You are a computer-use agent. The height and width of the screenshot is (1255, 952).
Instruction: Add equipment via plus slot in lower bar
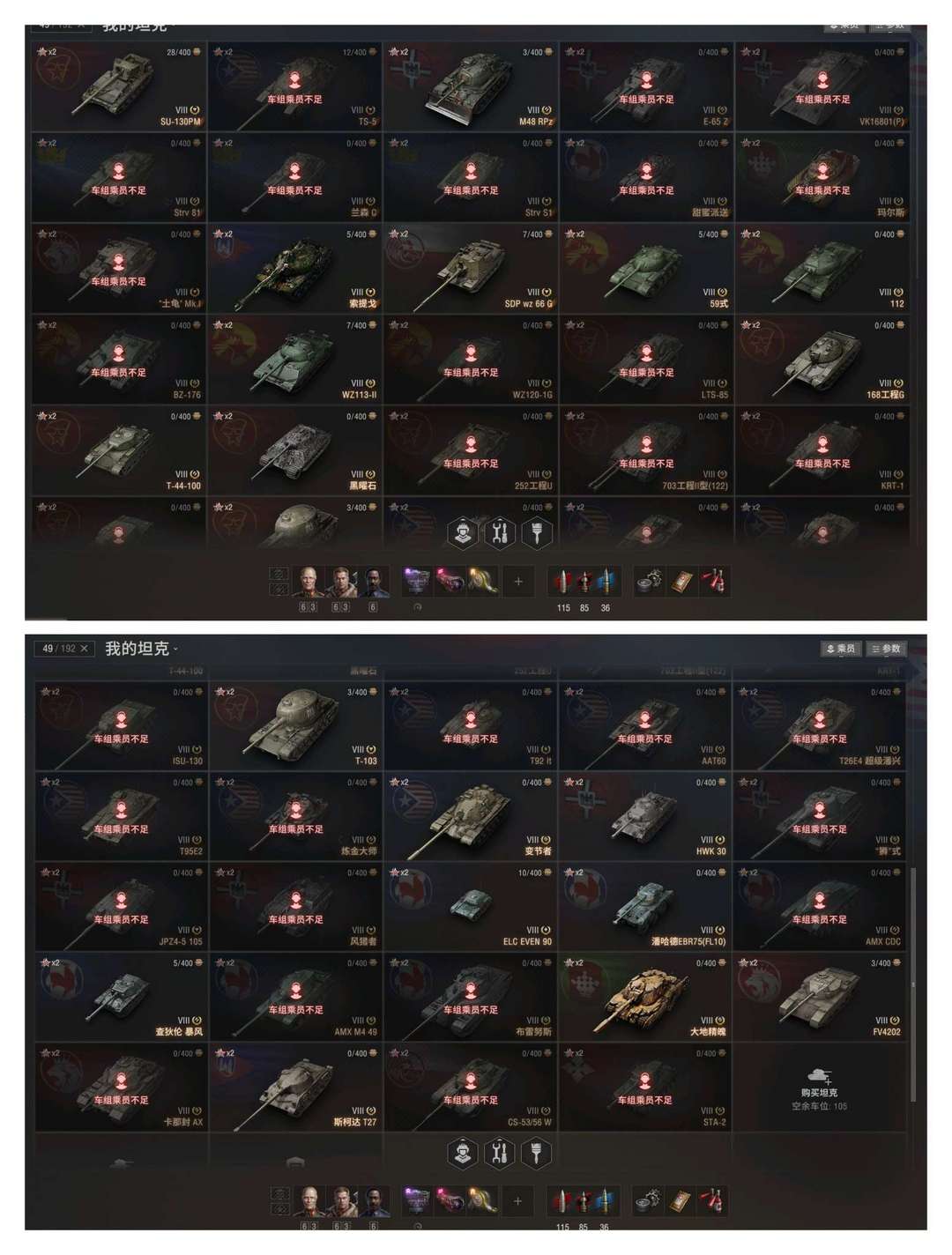click(517, 1200)
